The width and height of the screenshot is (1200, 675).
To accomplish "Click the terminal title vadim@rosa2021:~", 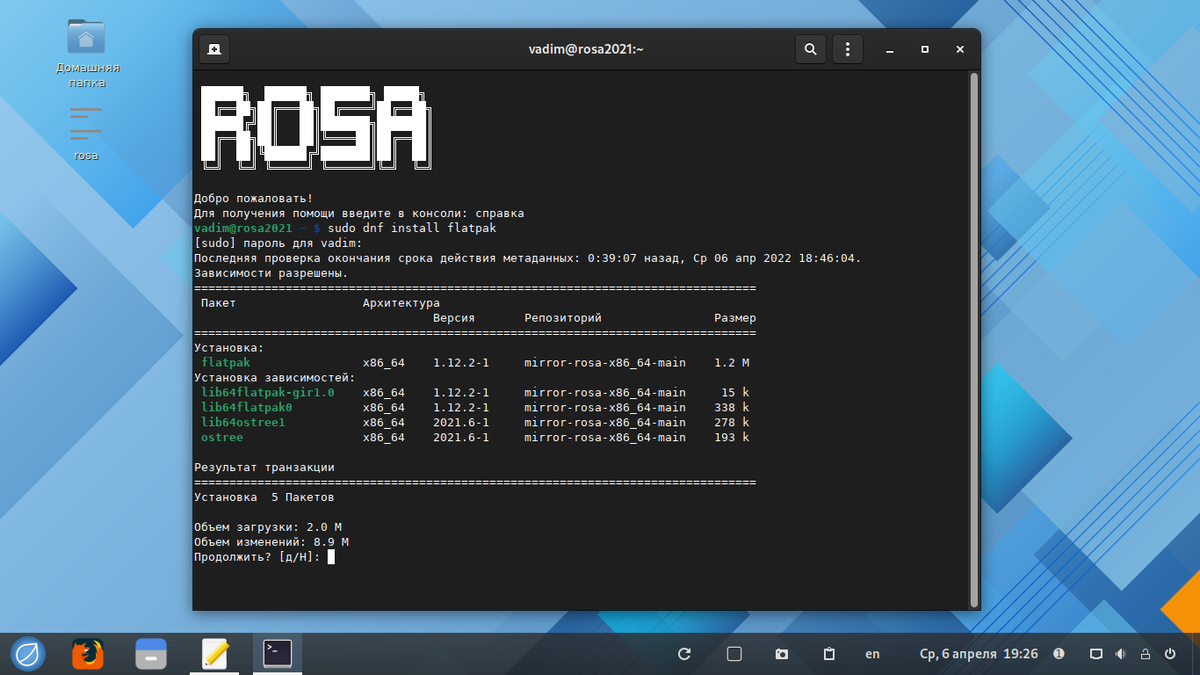I will [586, 49].
